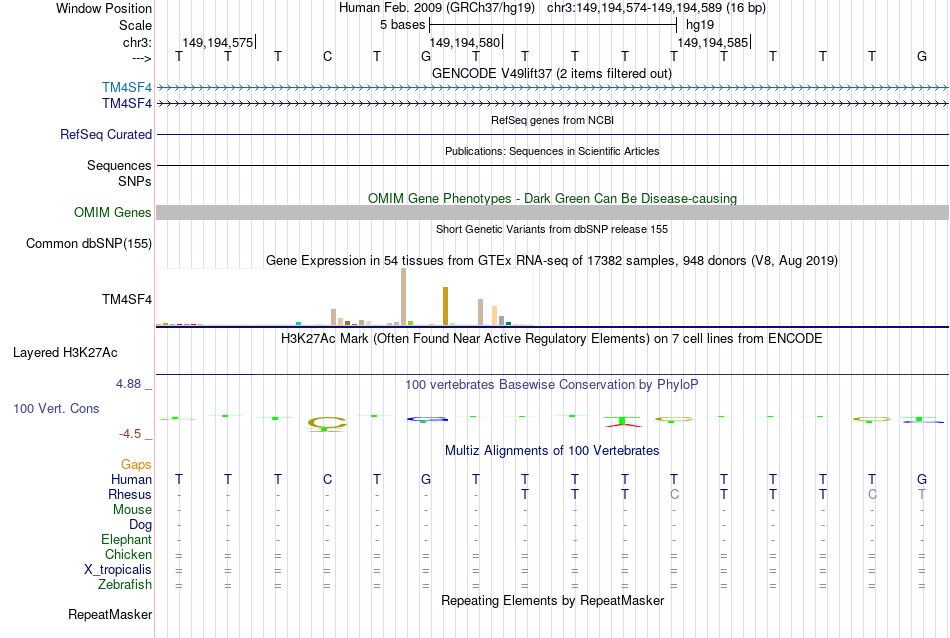Open the 'RefSeq genes from NCBI' track title
The width and height of the screenshot is (950, 638).
tap(552, 120)
